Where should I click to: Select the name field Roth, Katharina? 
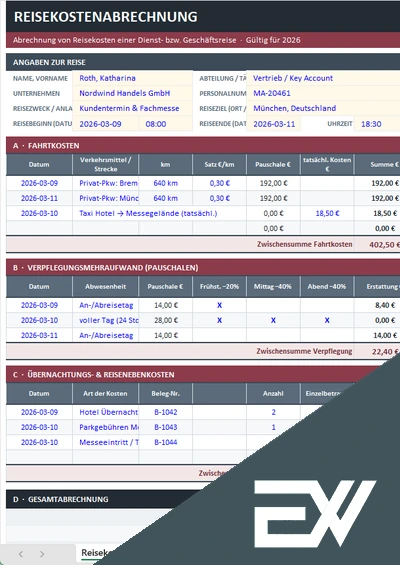[x=132, y=78]
